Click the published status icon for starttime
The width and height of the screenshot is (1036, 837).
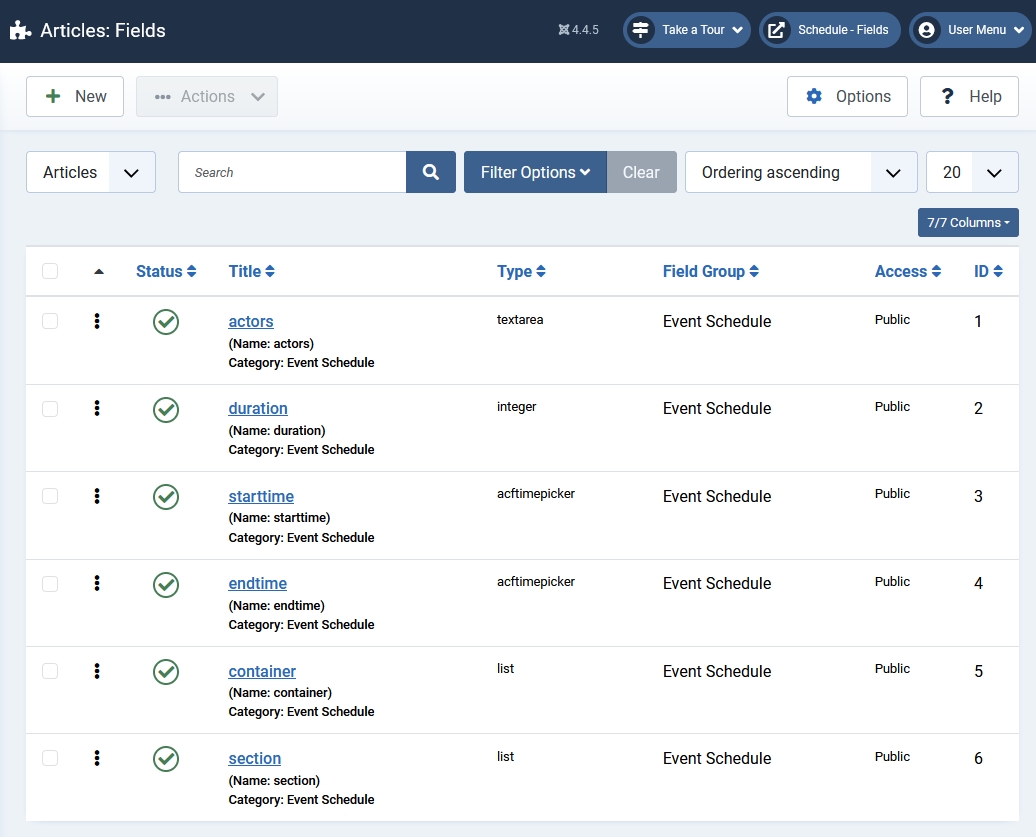(166, 497)
